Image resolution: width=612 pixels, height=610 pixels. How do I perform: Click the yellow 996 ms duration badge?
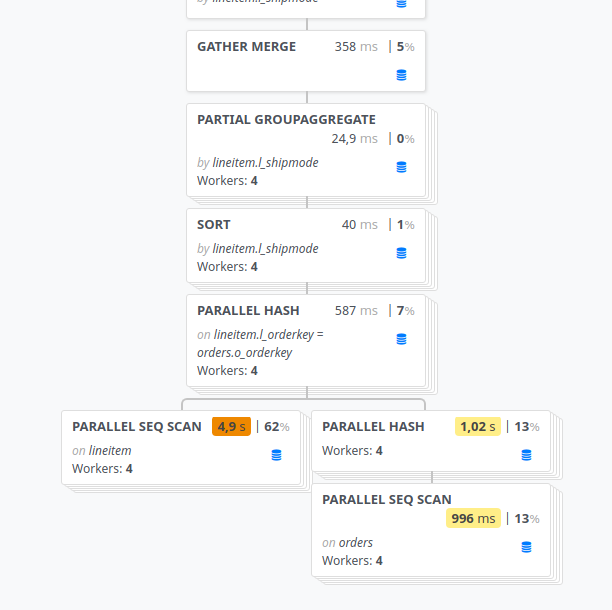473,518
